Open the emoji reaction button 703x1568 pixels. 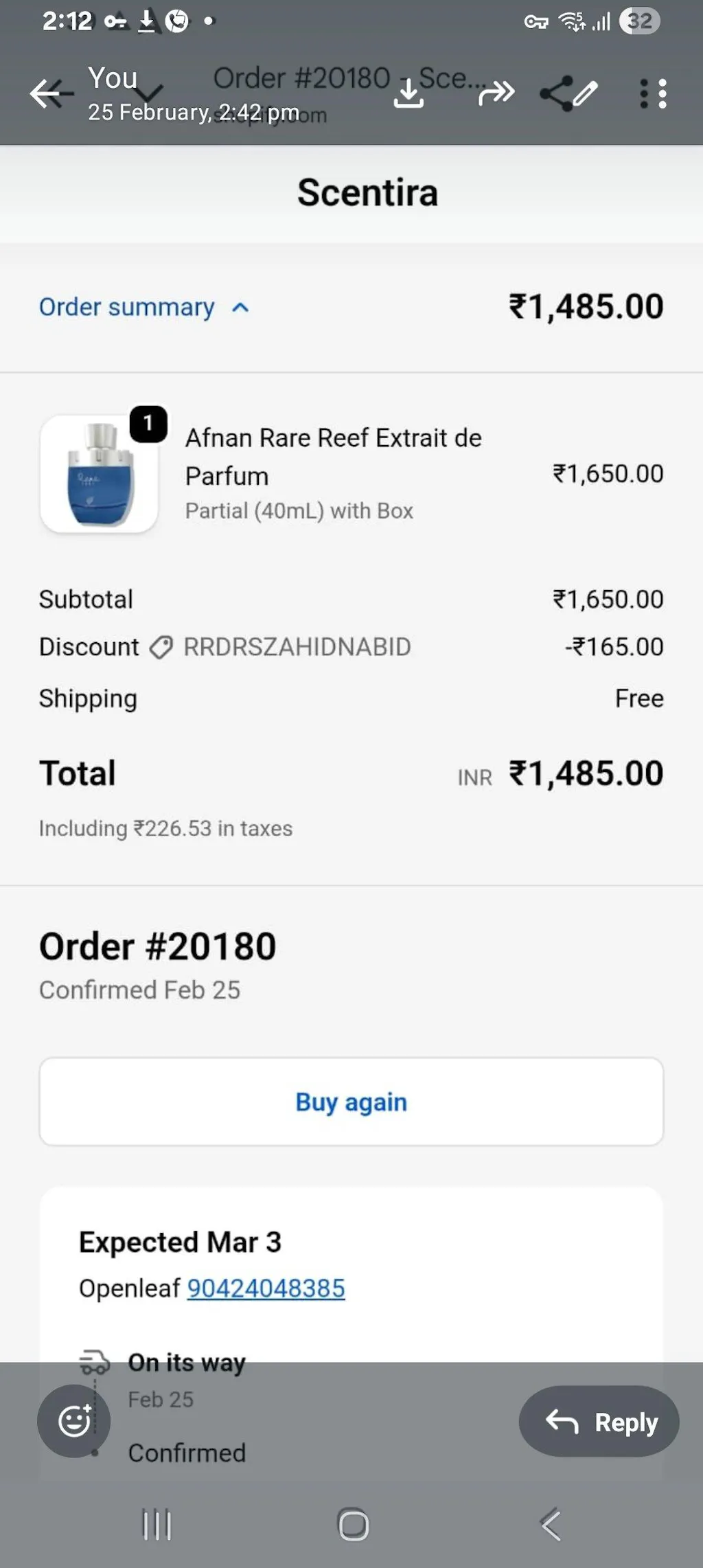tap(74, 1421)
